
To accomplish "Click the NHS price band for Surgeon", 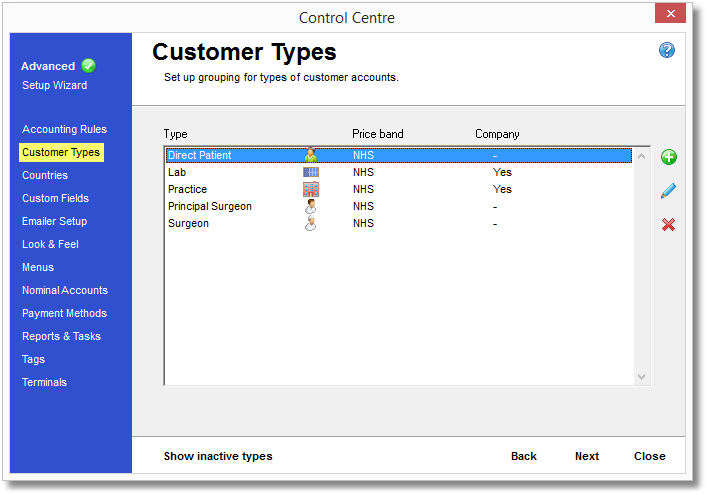I will (363, 224).
